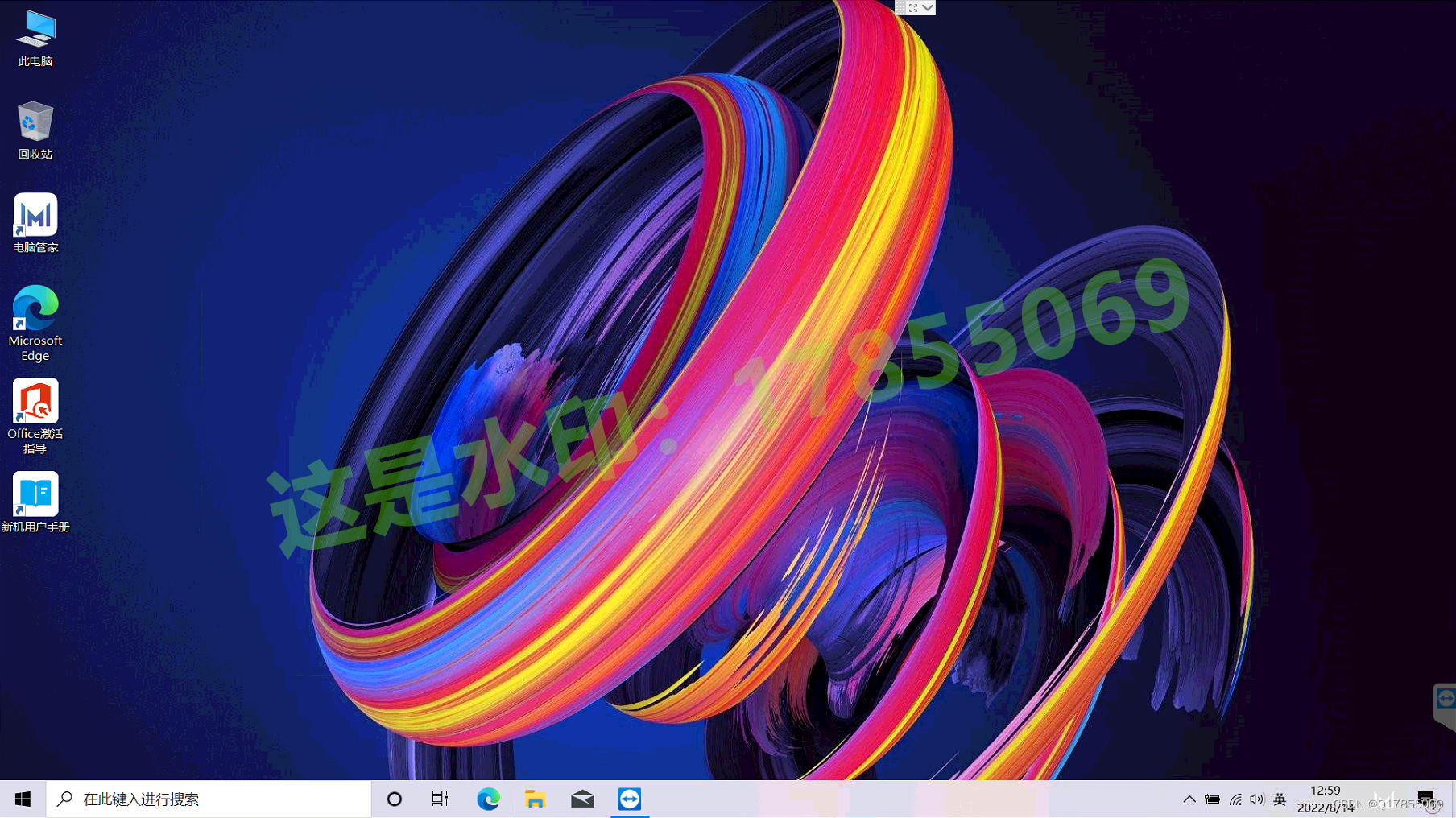Image resolution: width=1456 pixels, height=818 pixels.
Task: Open File Explorer from the taskbar
Action: click(535, 799)
